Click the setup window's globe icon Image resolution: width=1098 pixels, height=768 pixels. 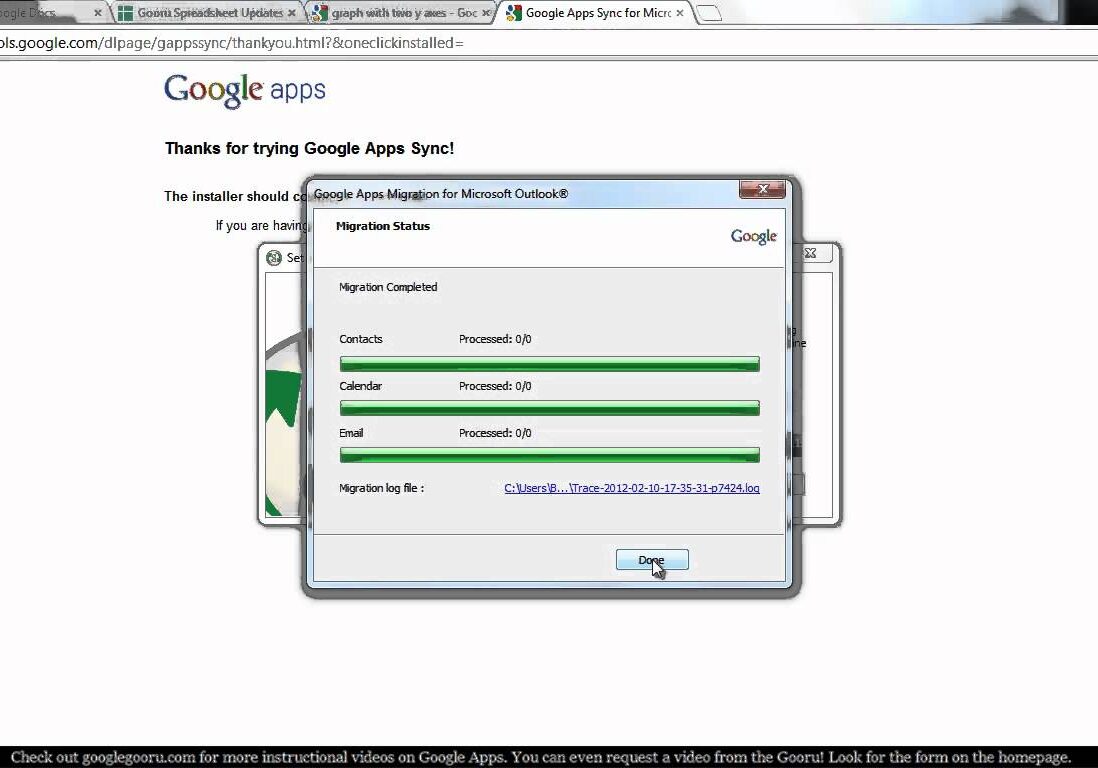tap(274, 258)
